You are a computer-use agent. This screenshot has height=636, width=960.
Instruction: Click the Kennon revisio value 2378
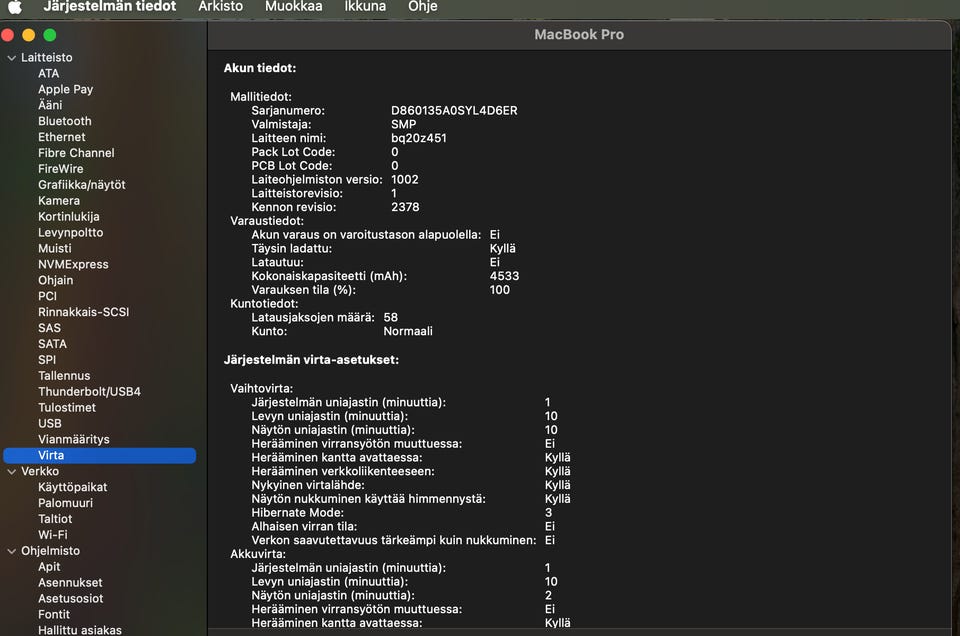click(x=405, y=208)
